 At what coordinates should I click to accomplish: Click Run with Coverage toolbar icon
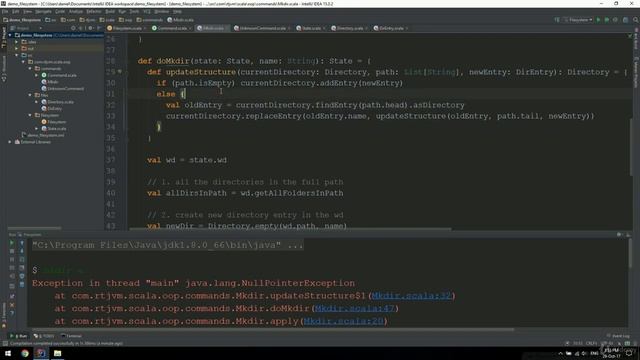tap(616, 20)
